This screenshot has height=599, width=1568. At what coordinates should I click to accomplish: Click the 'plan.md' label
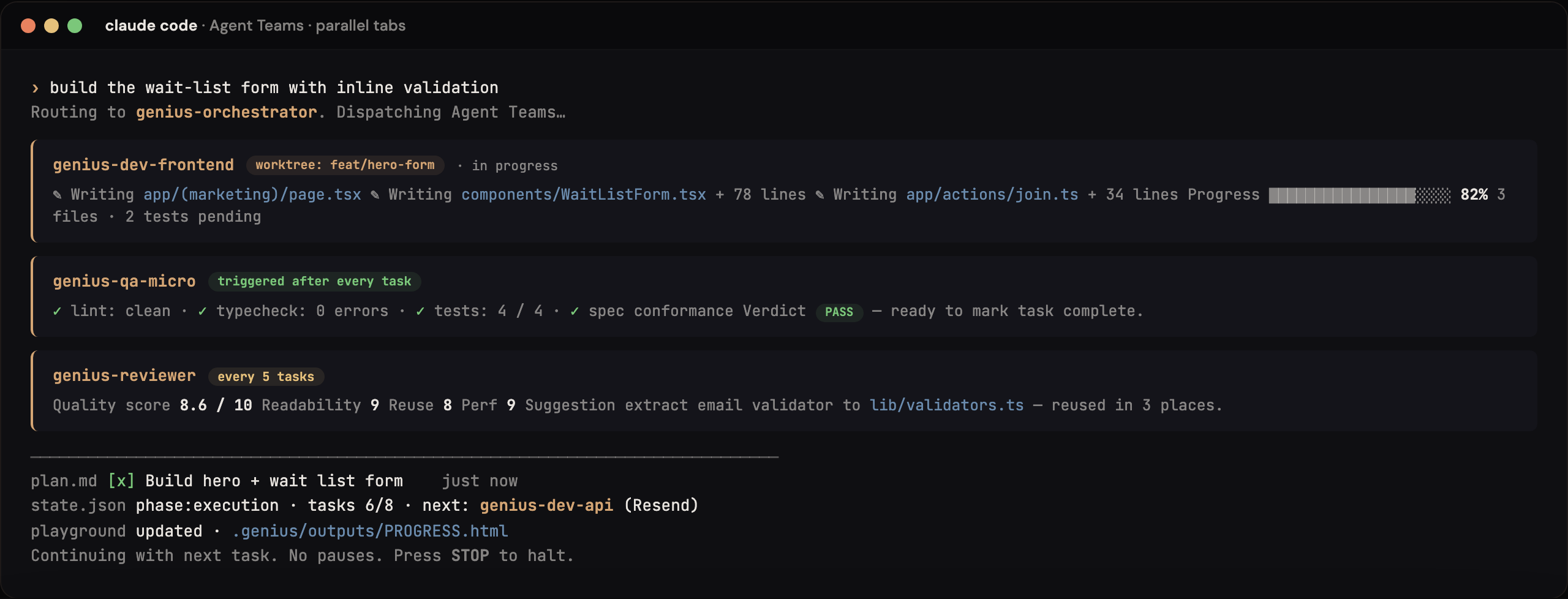64,481
